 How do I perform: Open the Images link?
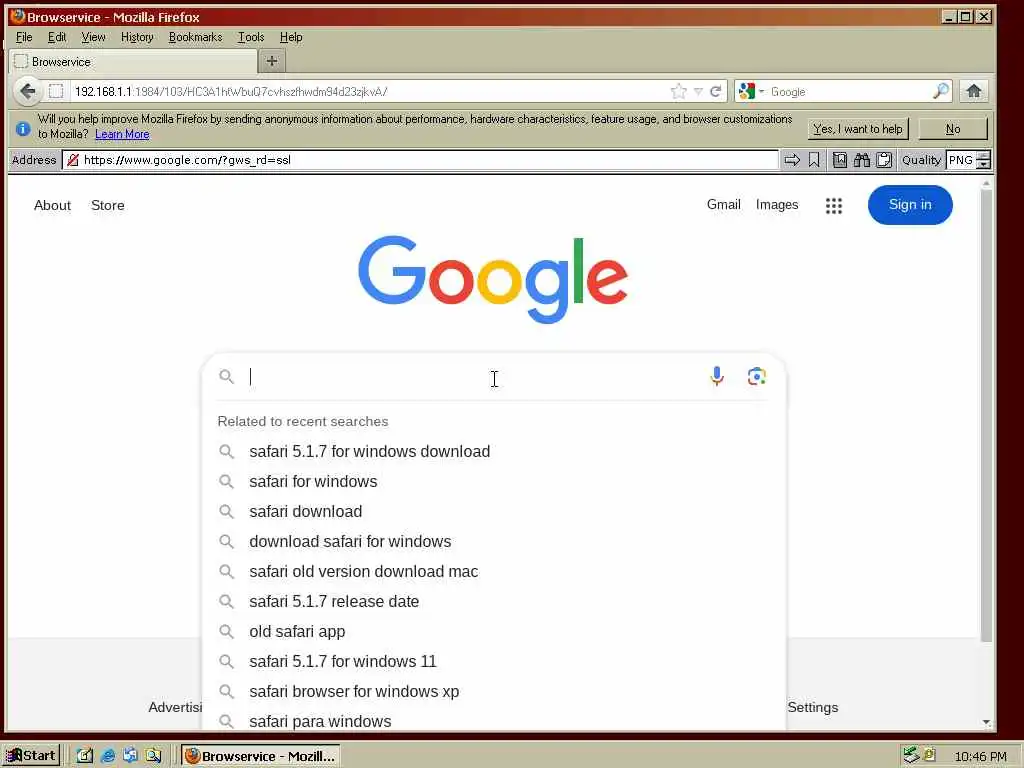click(x=776, y=204)
